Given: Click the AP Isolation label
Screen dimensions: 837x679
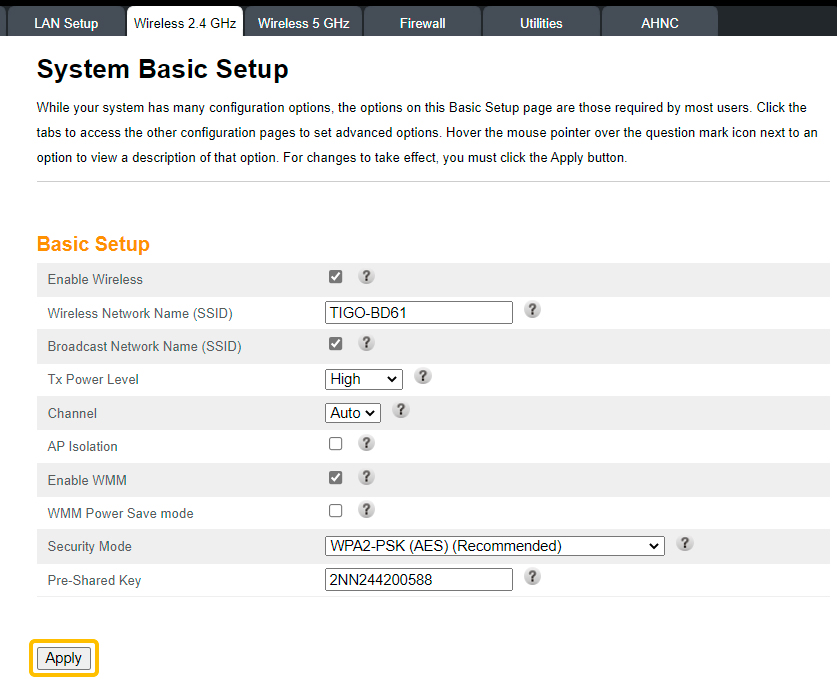Looking at the screenshot, I should pos(82,447).
